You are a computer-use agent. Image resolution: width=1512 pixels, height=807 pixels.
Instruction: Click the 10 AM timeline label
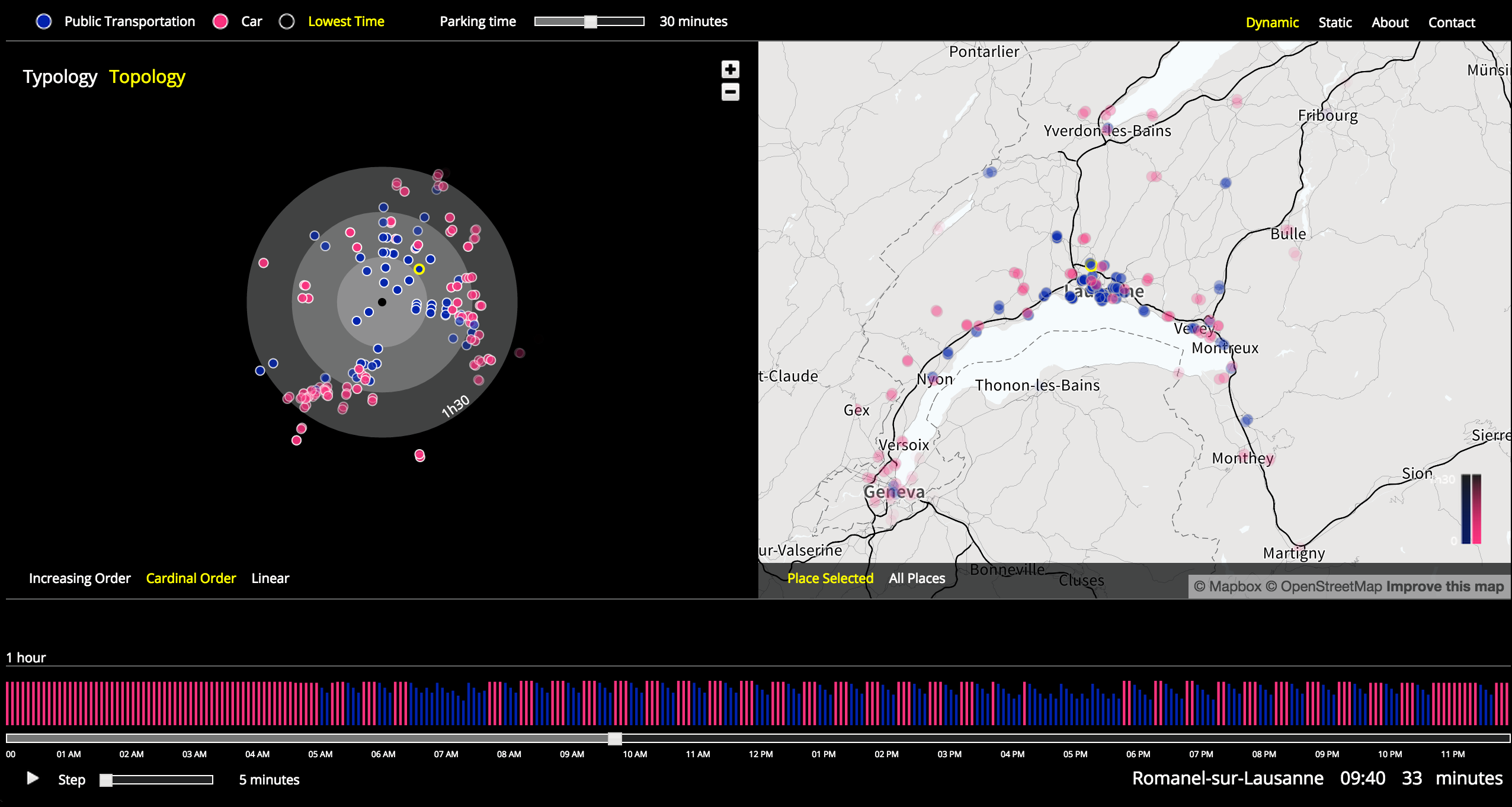pyautogui.click(x=635, y=754)
